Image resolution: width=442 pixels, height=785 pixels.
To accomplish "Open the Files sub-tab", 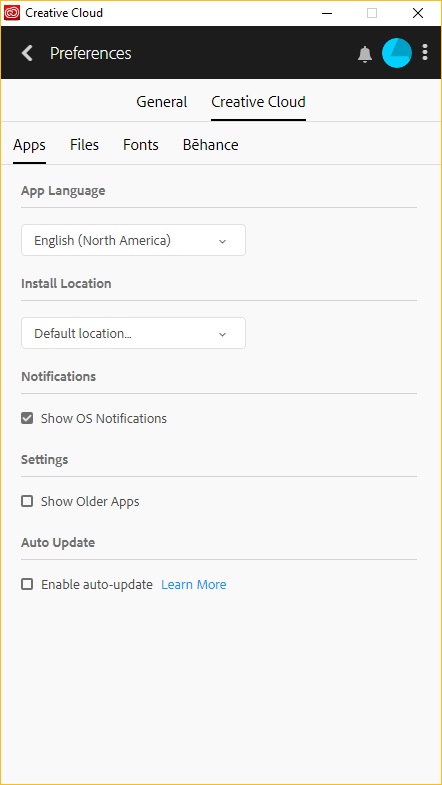I will [x=84, y=145].
